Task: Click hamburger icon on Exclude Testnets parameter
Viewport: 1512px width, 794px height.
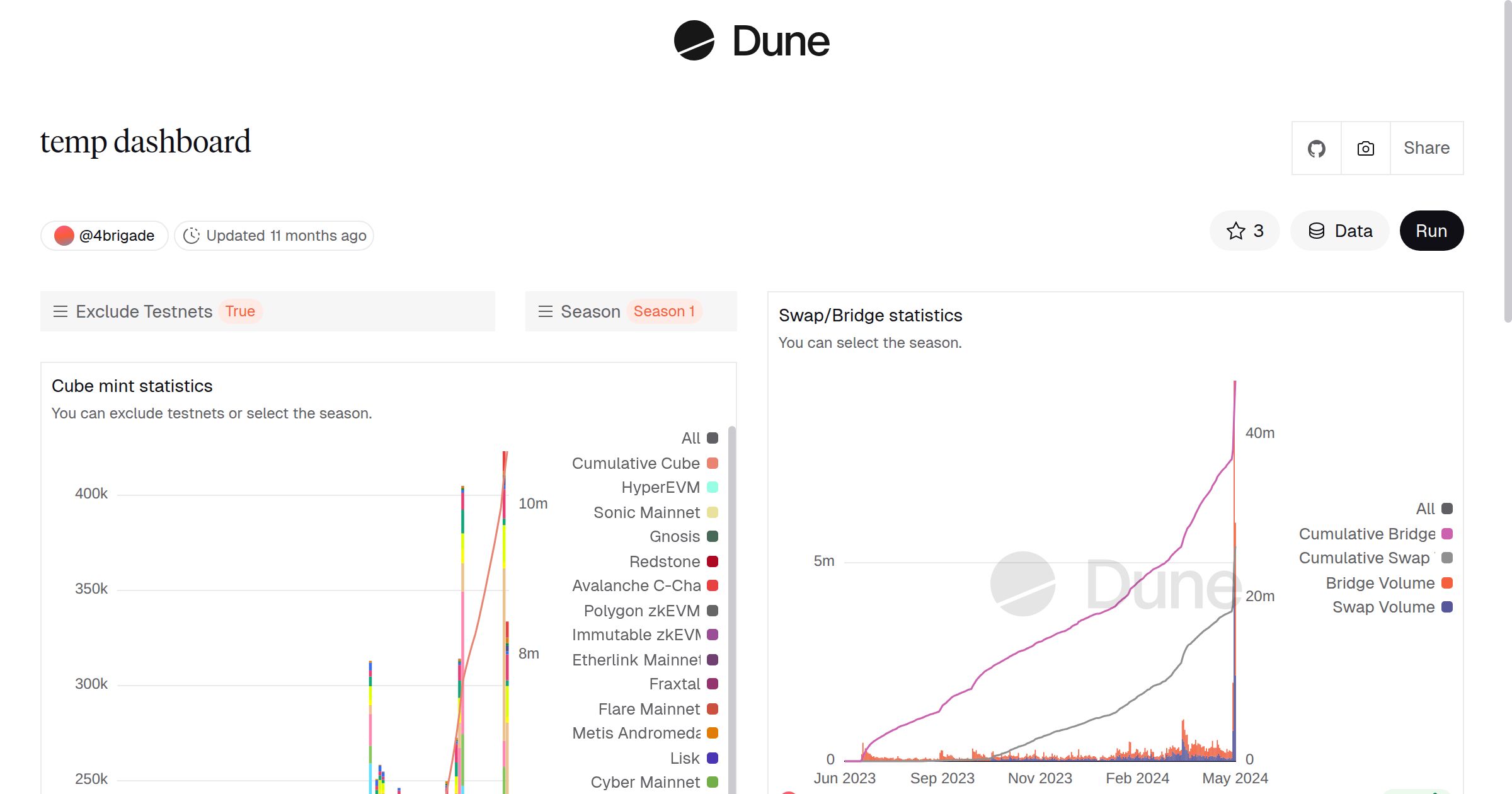Action: (x=60, y=311)
